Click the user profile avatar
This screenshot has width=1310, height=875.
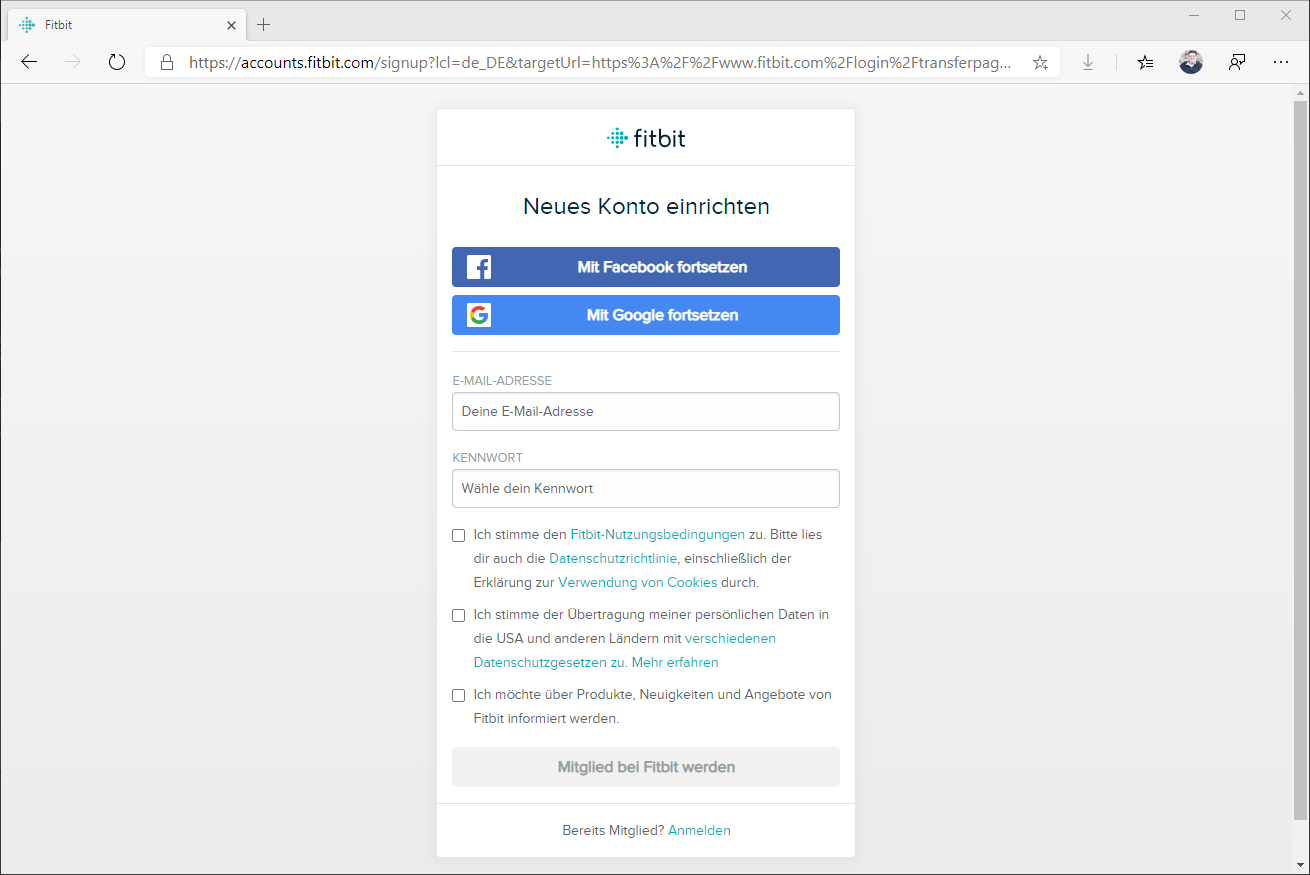[1190, 62]
